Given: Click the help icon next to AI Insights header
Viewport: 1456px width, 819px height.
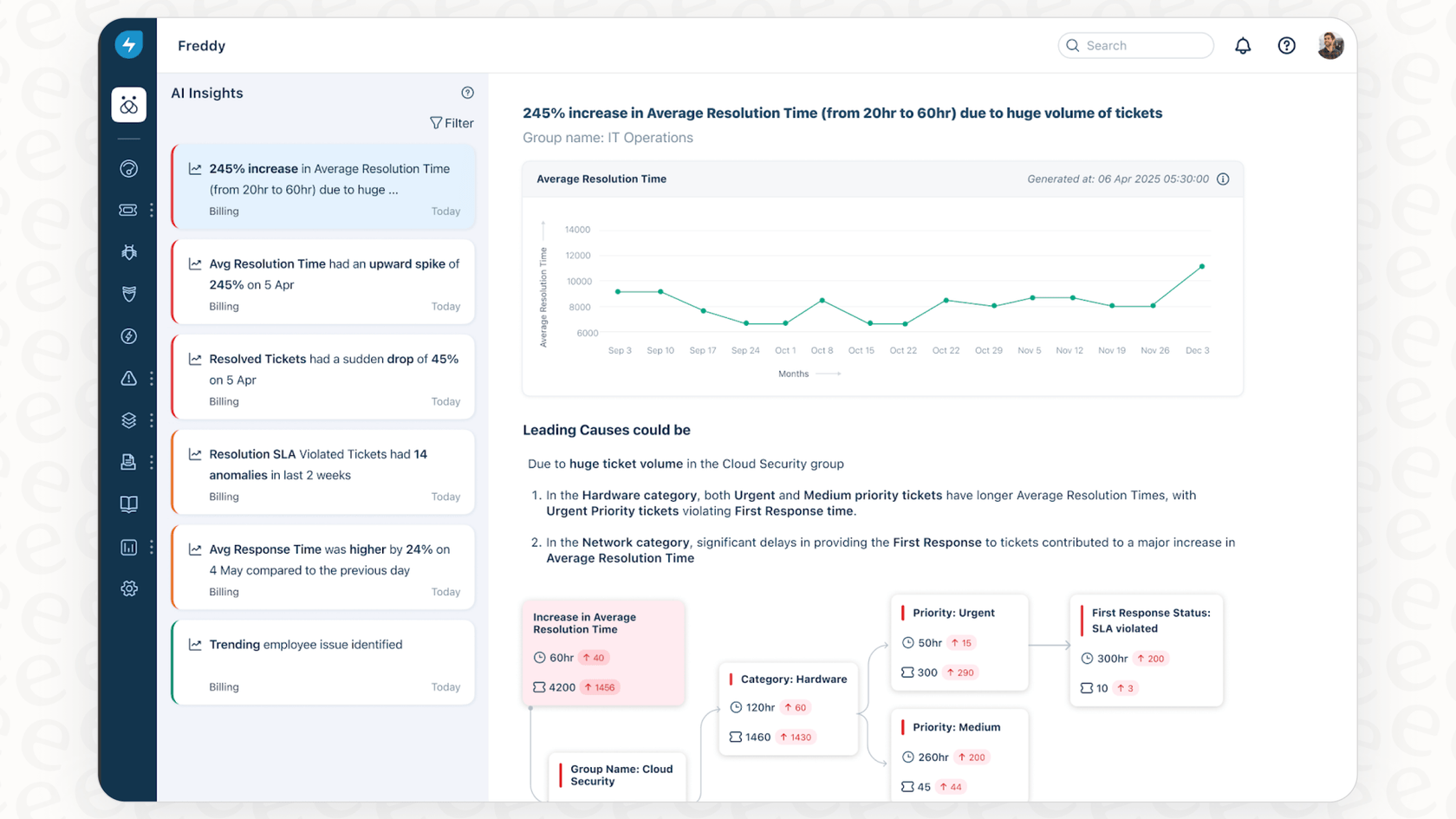Looking at the screenshot, I should 467,92.
